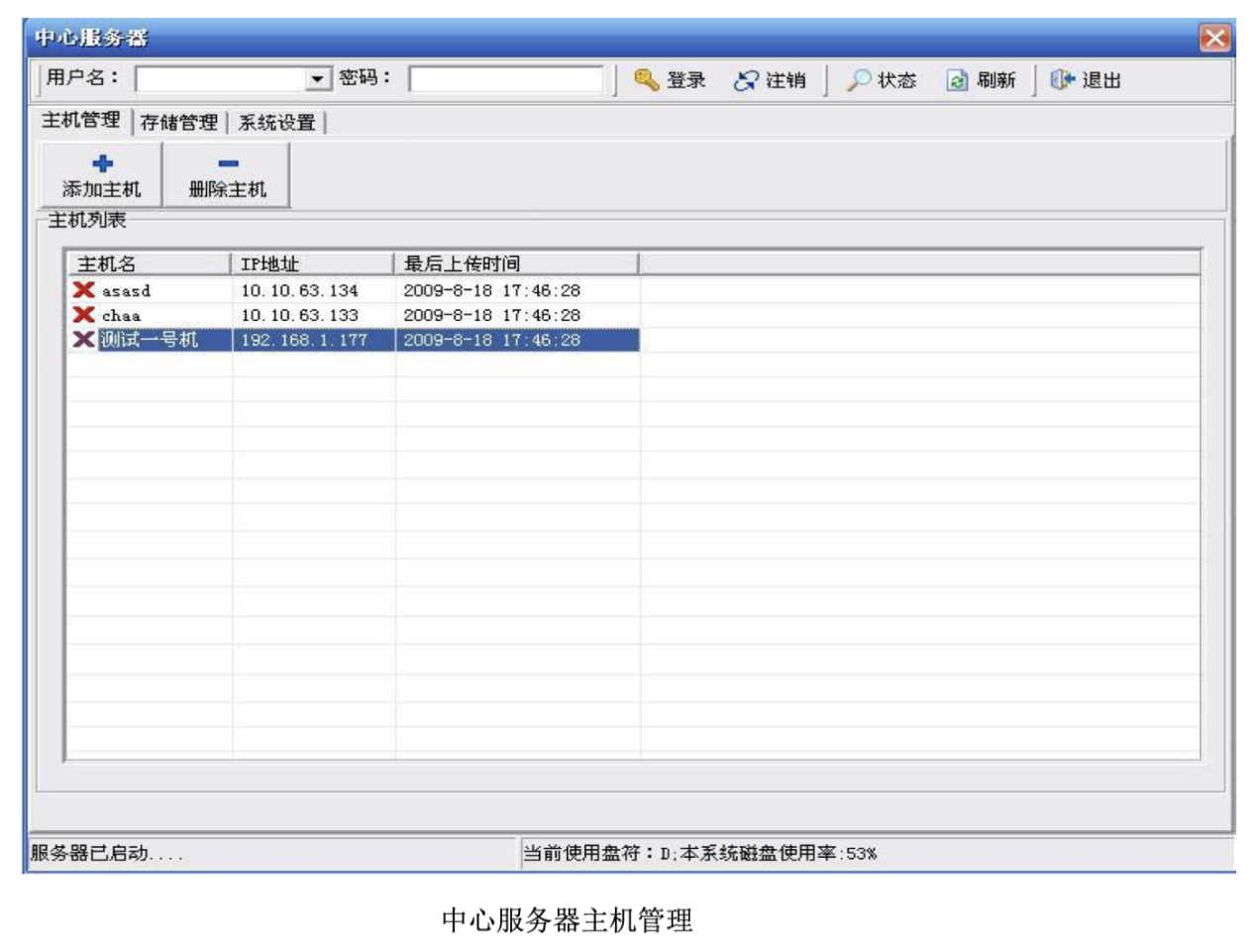
Task: Open the 用户名 dropdown arrow
Action: tap(318, 79)
